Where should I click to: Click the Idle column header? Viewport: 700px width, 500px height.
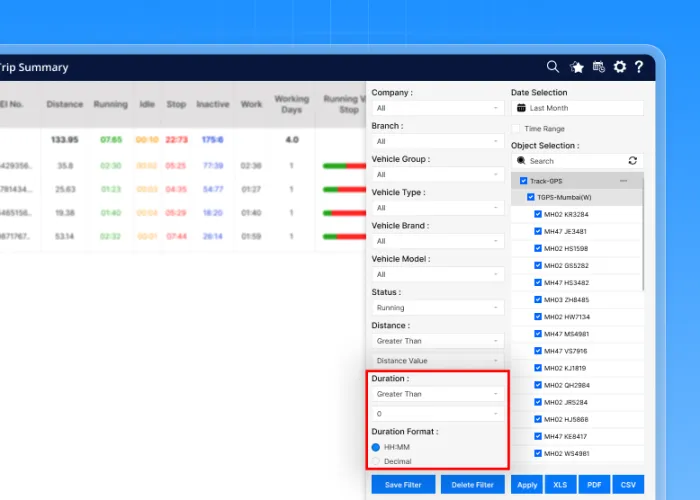tap(147, 104)
